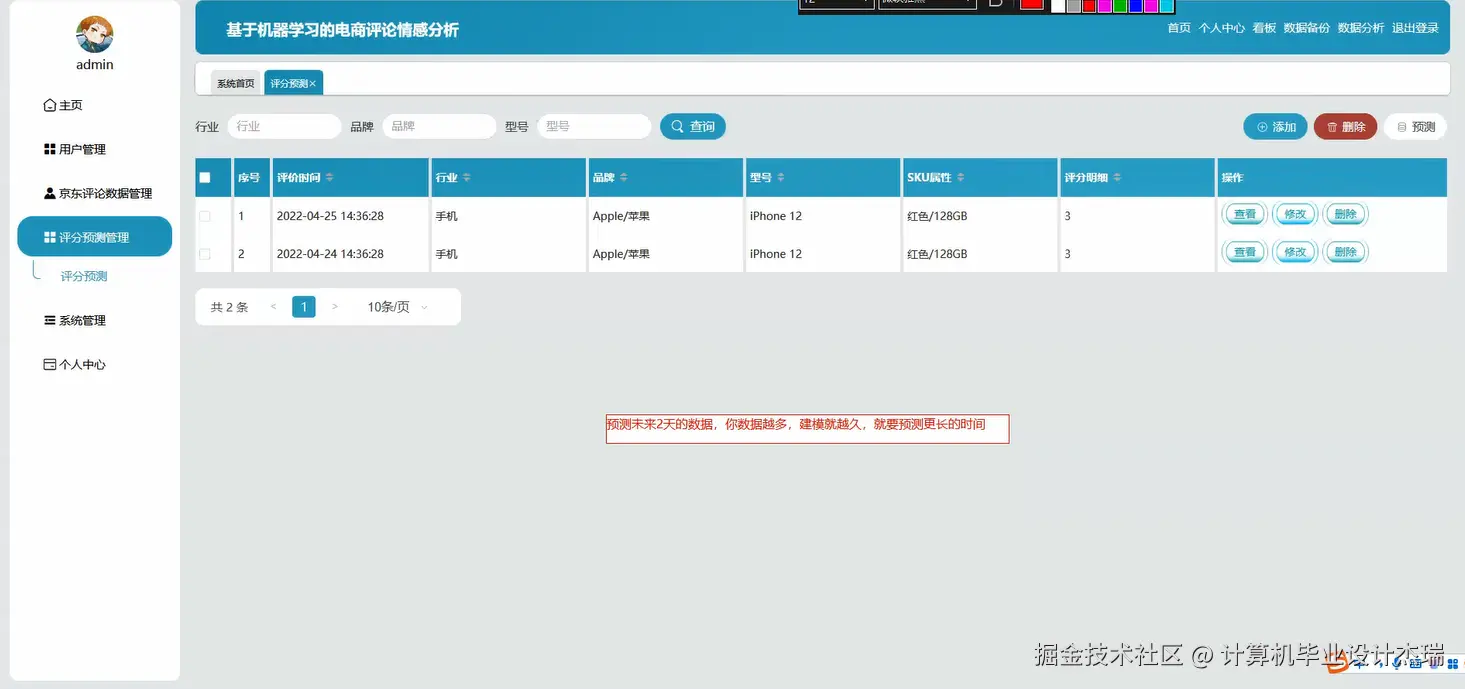The image size is (1465, 689).
Task: Pick the white swatch in the top palette
Action: click(1058, 5)
